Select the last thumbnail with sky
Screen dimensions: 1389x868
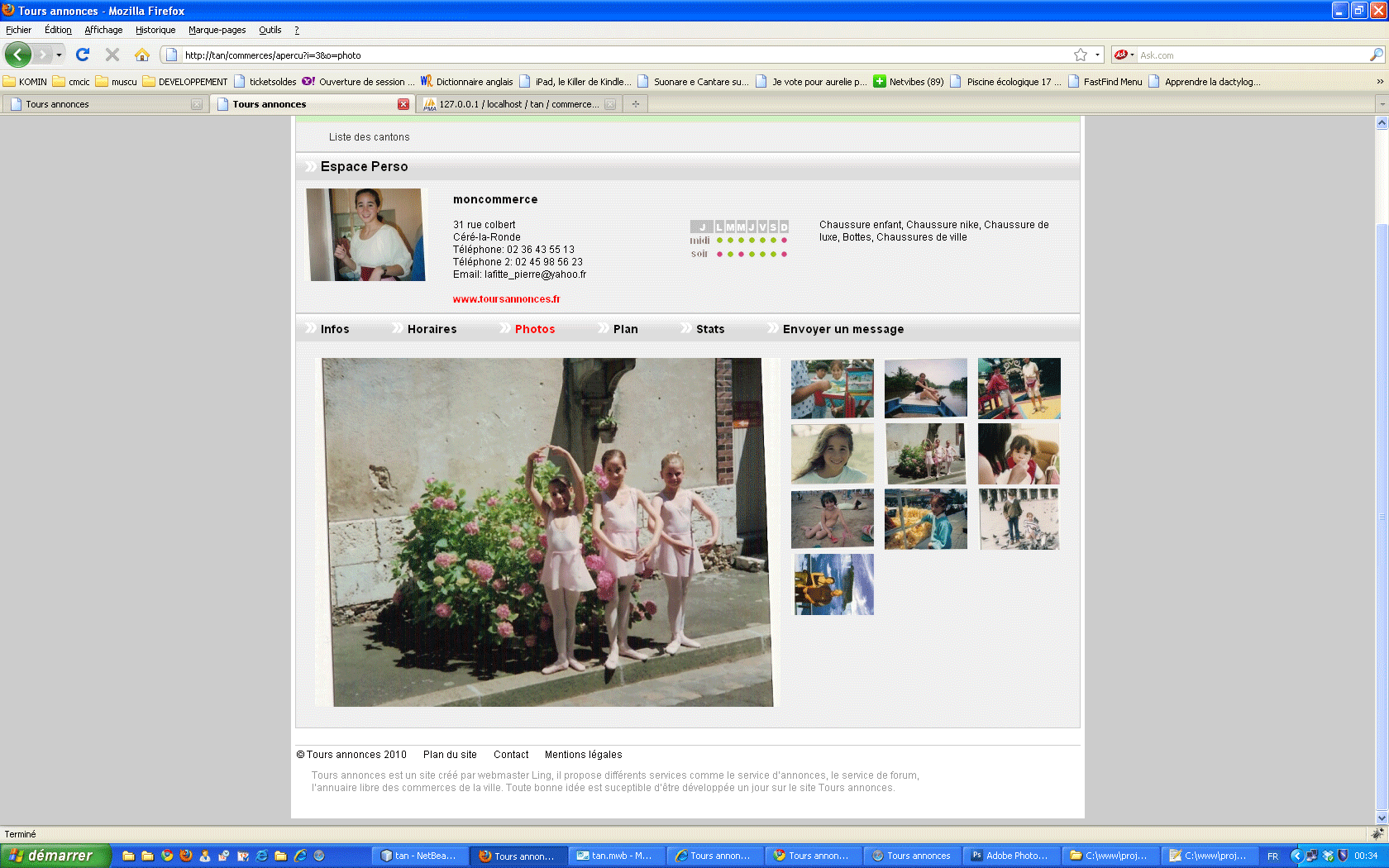click(833, 584)
